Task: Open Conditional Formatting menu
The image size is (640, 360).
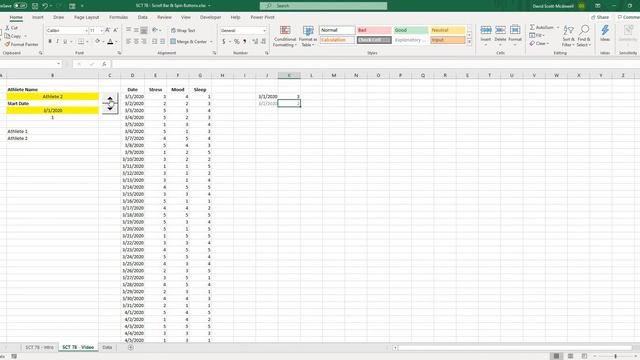Action: click(285, 36)
